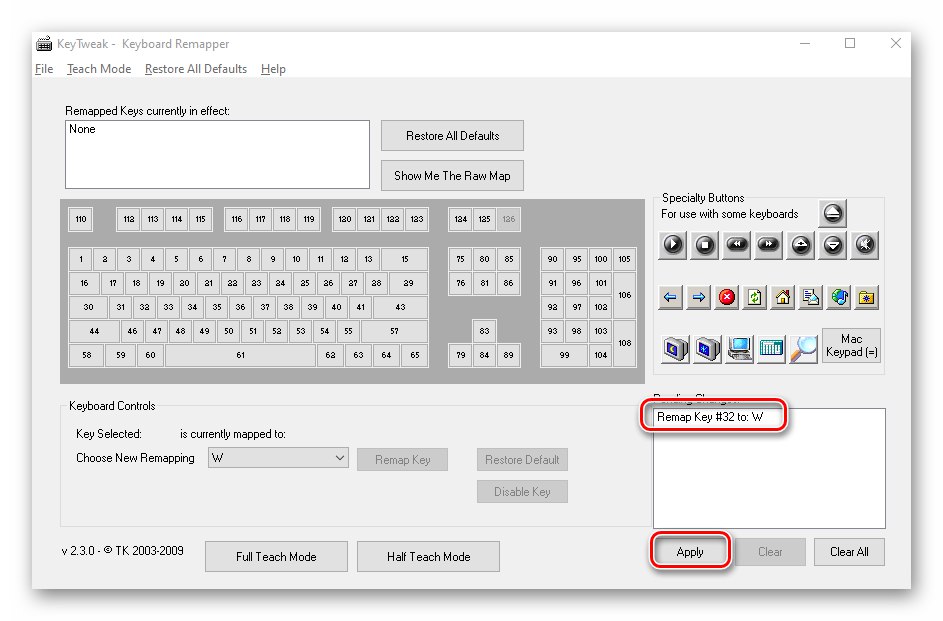Click the Eject specialty button
The height and width of the screenshot is (621, 943).
pyautogui.click(x=833, y=213)
